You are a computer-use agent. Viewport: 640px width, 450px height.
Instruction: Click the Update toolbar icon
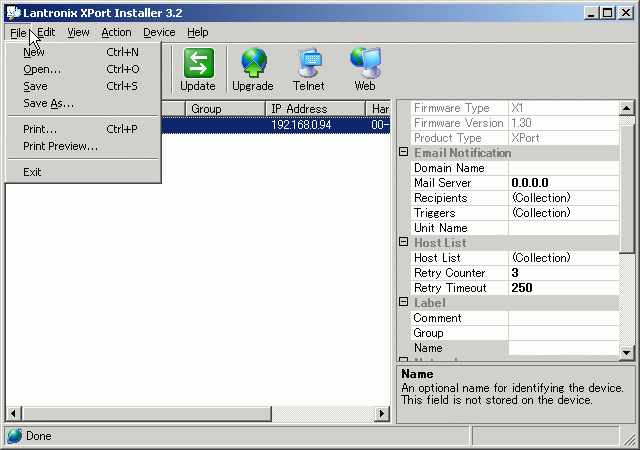tap(198, 63)
